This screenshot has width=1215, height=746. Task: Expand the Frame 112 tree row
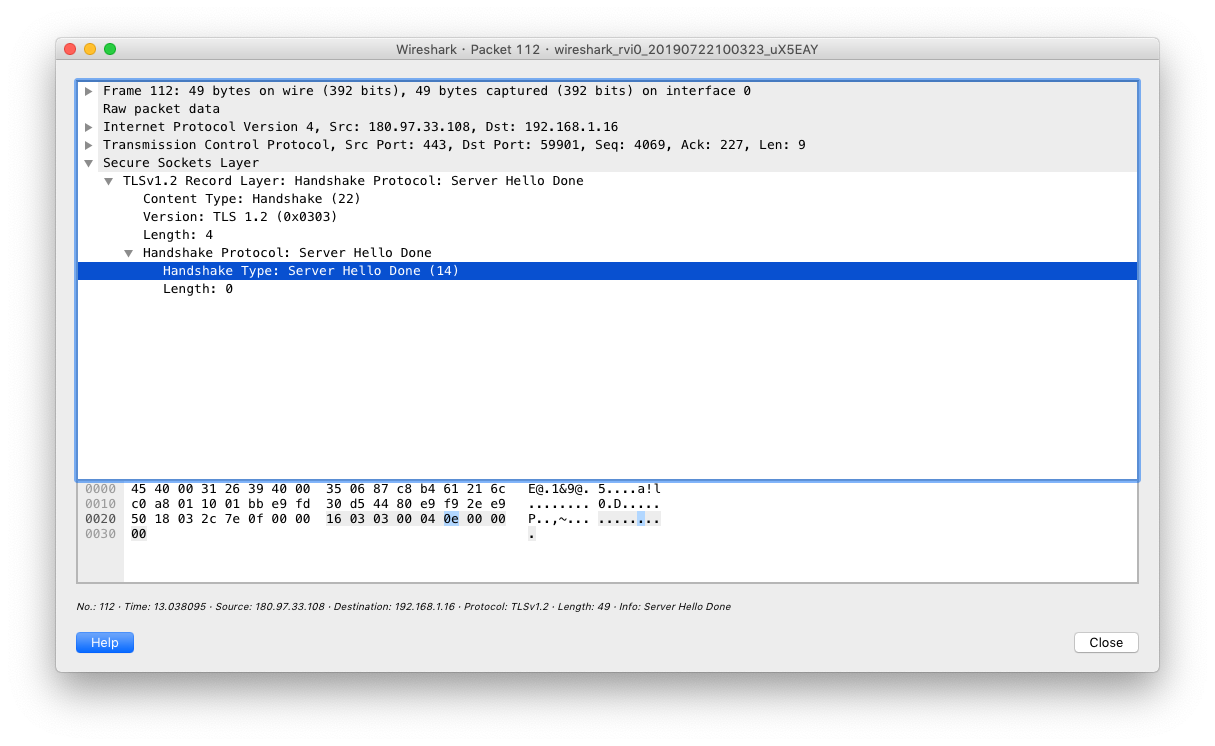click(x=89, y=91)
